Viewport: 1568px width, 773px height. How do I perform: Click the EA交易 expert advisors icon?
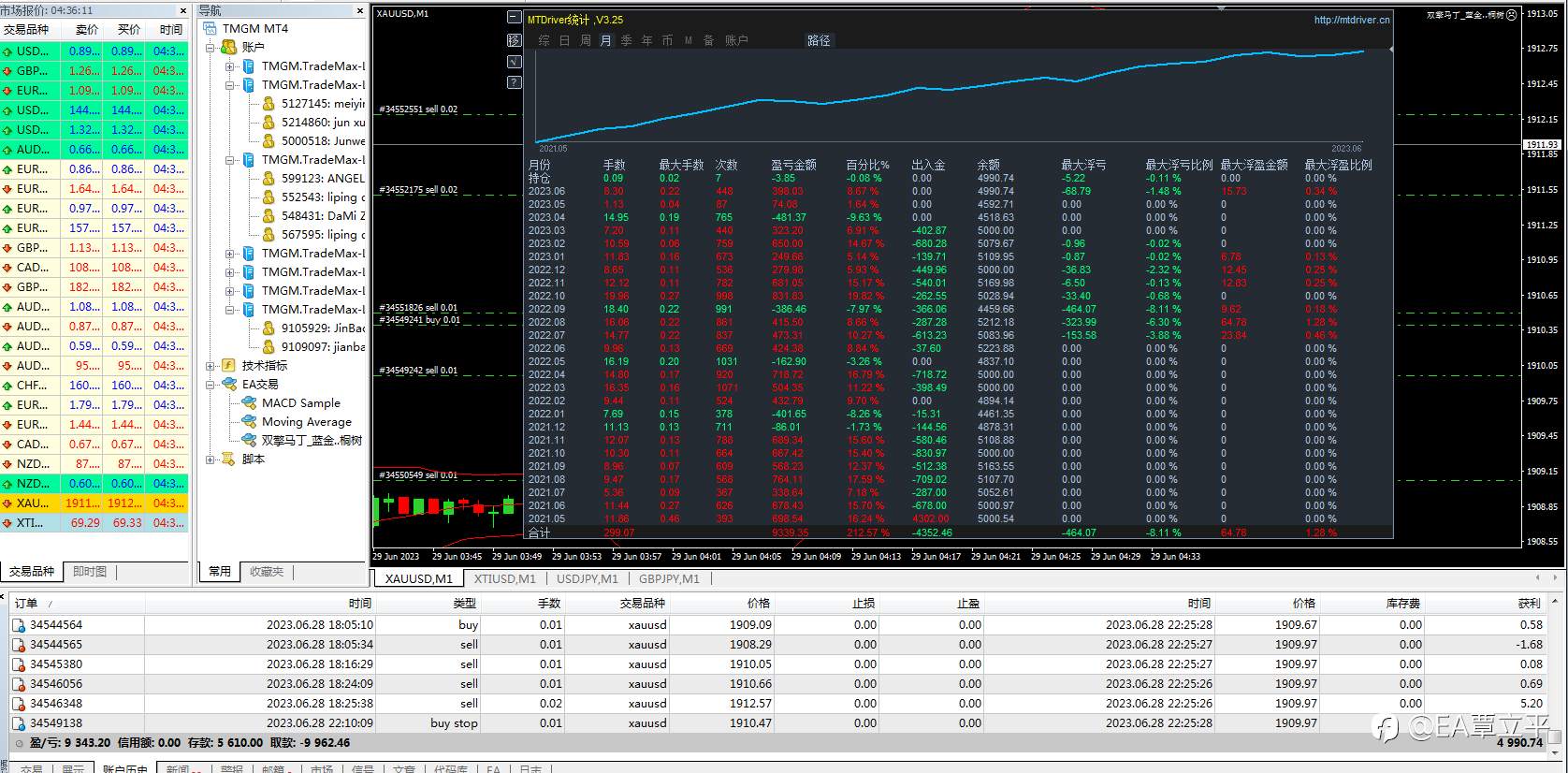(x=229, y=384)
